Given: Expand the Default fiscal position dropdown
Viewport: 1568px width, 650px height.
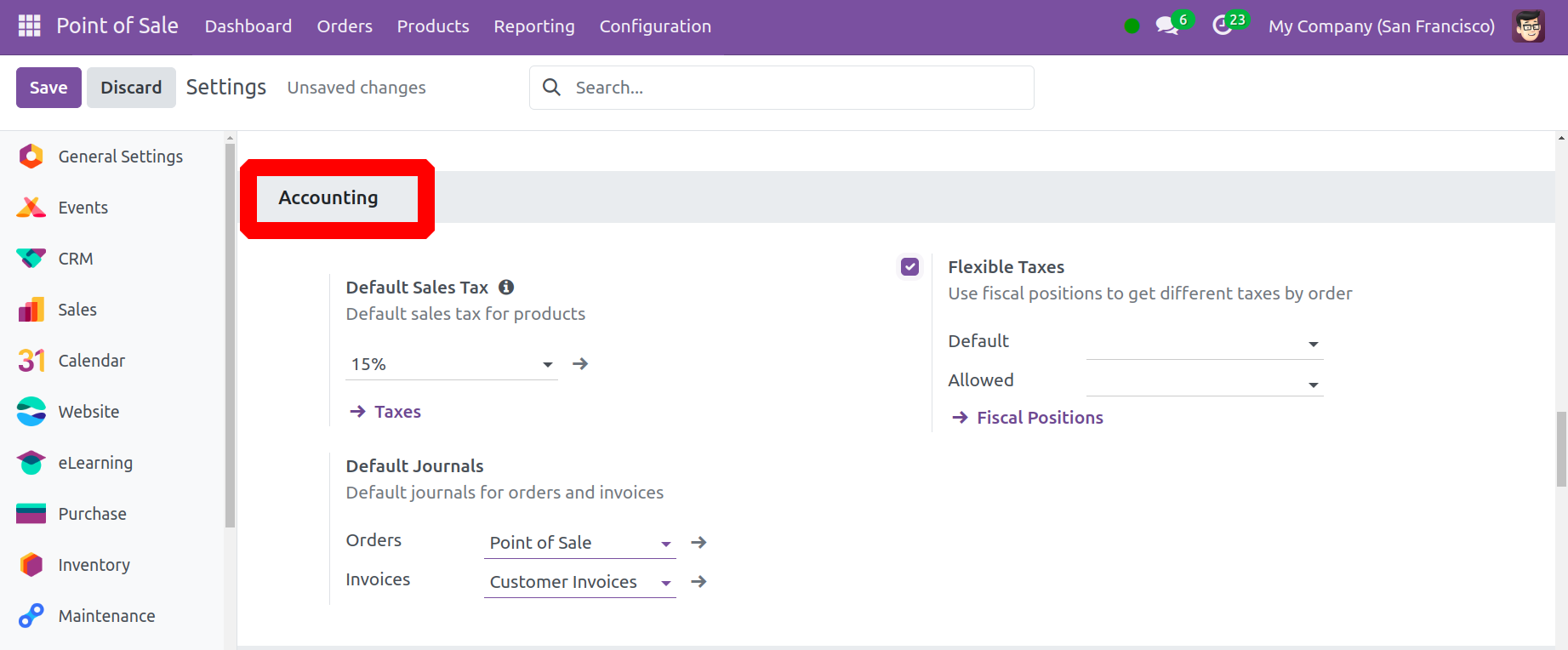Looking at the screenshot, I should click(x=1313, y=345).
